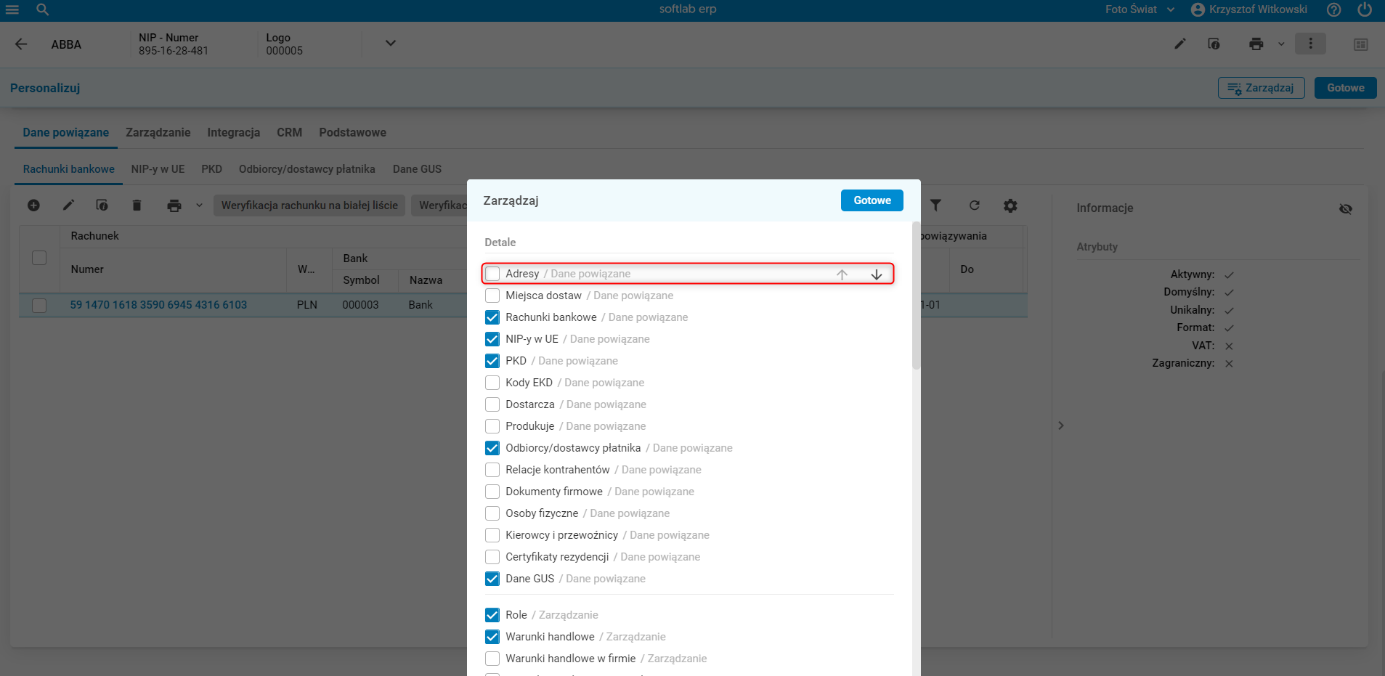Uncheck Rachunki bankowe checkbox
Screen dimensions: 1385x676
point(492,317)
